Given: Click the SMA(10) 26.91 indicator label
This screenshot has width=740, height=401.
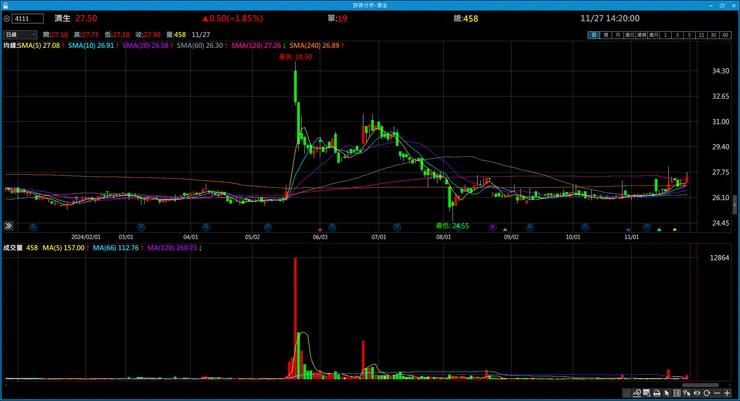Looking at the screenshot, I should click(x=93, y=45).
